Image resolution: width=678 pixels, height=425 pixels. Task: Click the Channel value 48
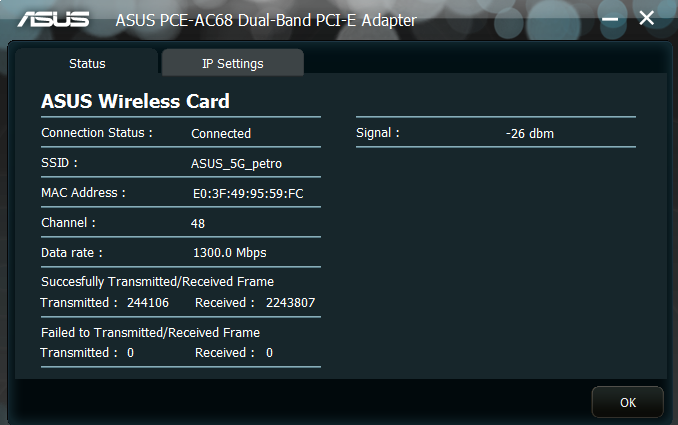point(198,223)
